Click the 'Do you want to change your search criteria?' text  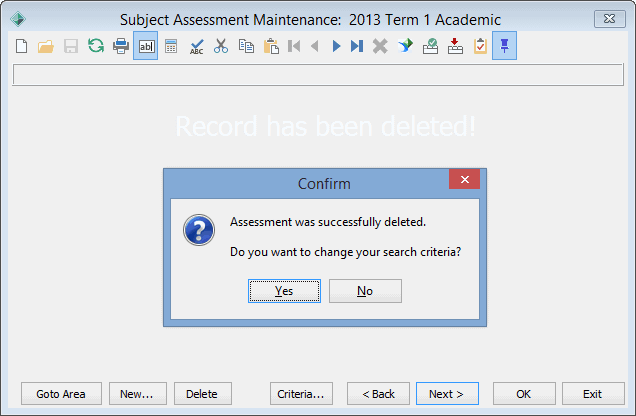[345, 252]
